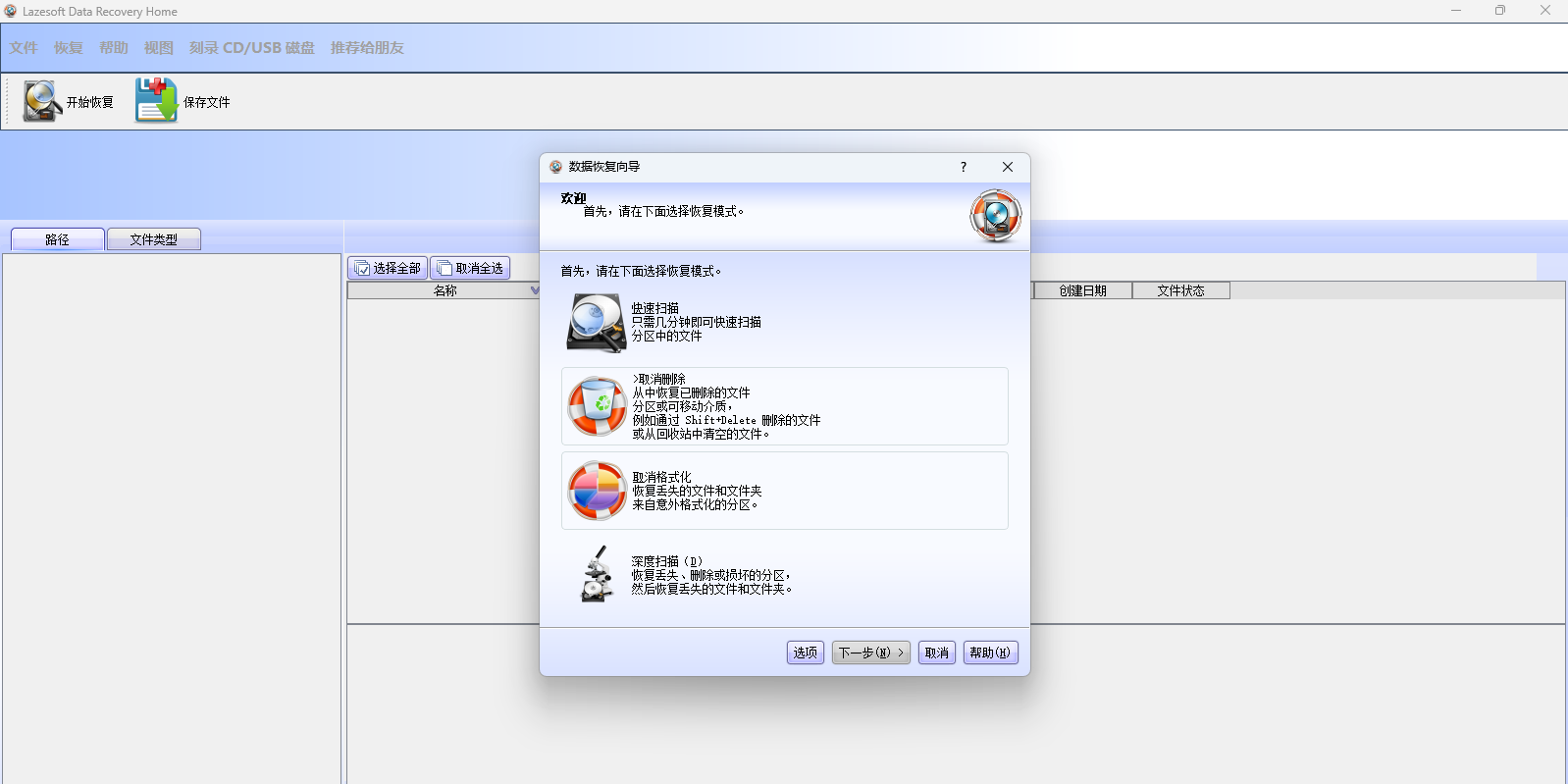Image resolution: width=1568 pixels, height=784 pixels.
Task: Open the 恢复 menu
Action: [x=69, y=48]
